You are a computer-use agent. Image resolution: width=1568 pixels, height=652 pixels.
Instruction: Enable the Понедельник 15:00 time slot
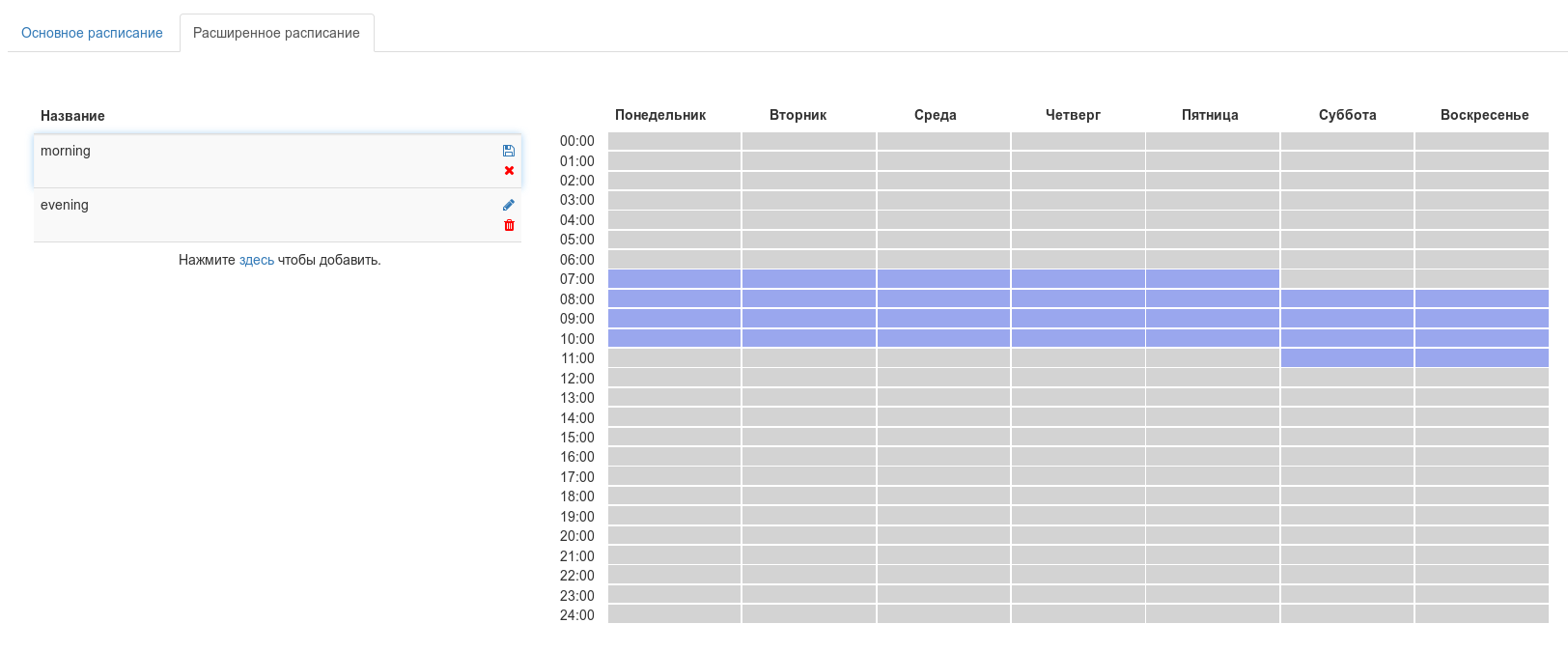(674, 438)
